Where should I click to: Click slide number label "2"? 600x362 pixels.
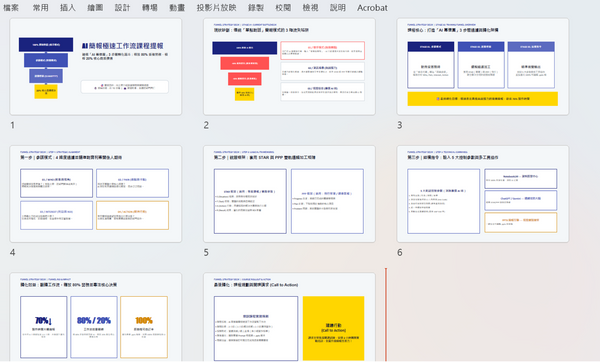[206, 125]
